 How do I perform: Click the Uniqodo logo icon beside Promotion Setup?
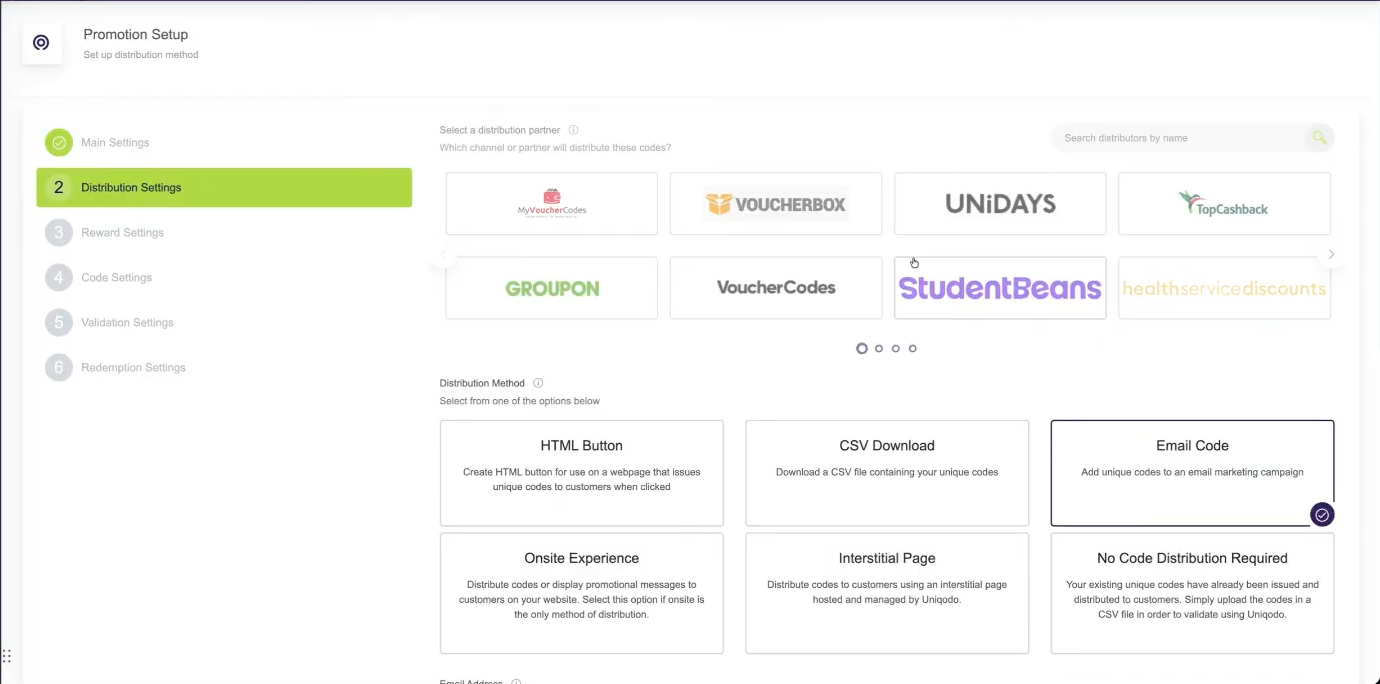(x=41, y=43)
